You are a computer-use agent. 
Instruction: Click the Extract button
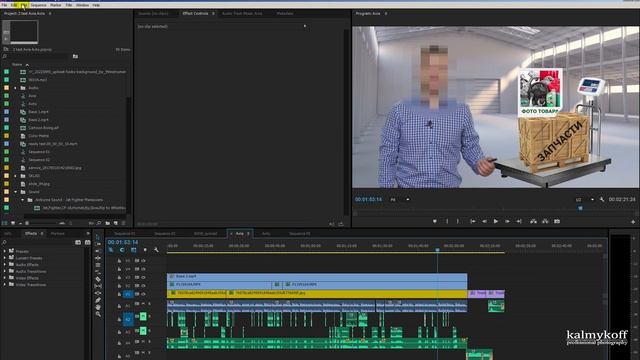[x=545, y=221]
